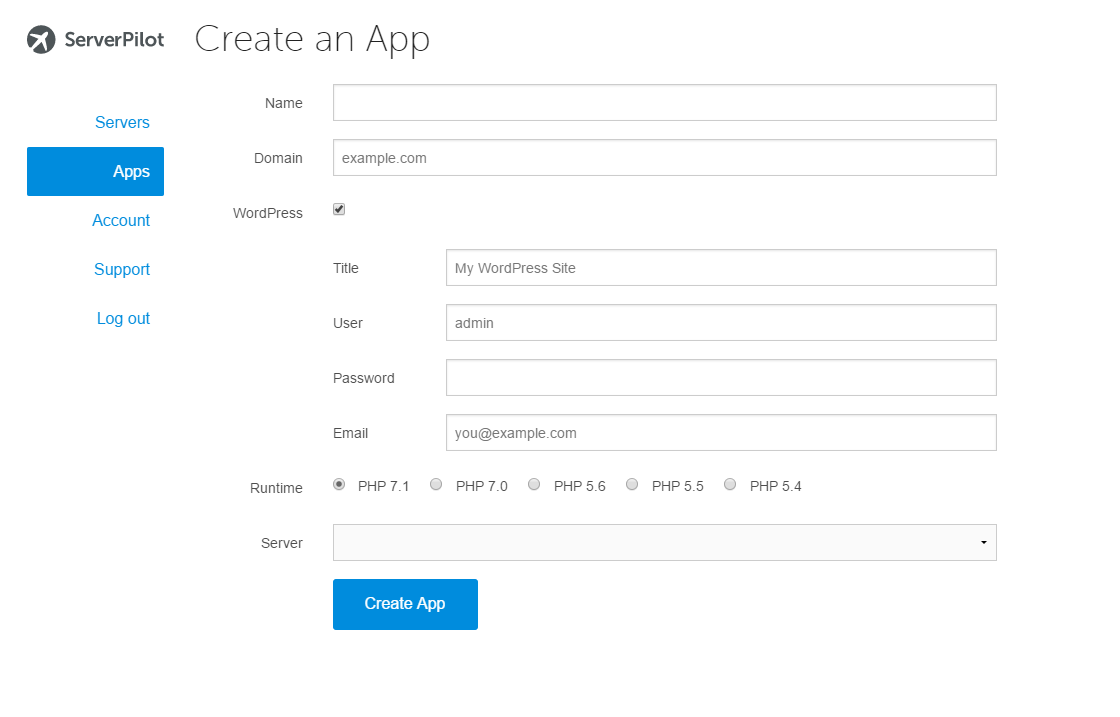Image resolution: width=1120 pixels, height=717 pixels.
Task: Select the Apps sidebar item
Action: pyautogui.click(x=131, y=171)
